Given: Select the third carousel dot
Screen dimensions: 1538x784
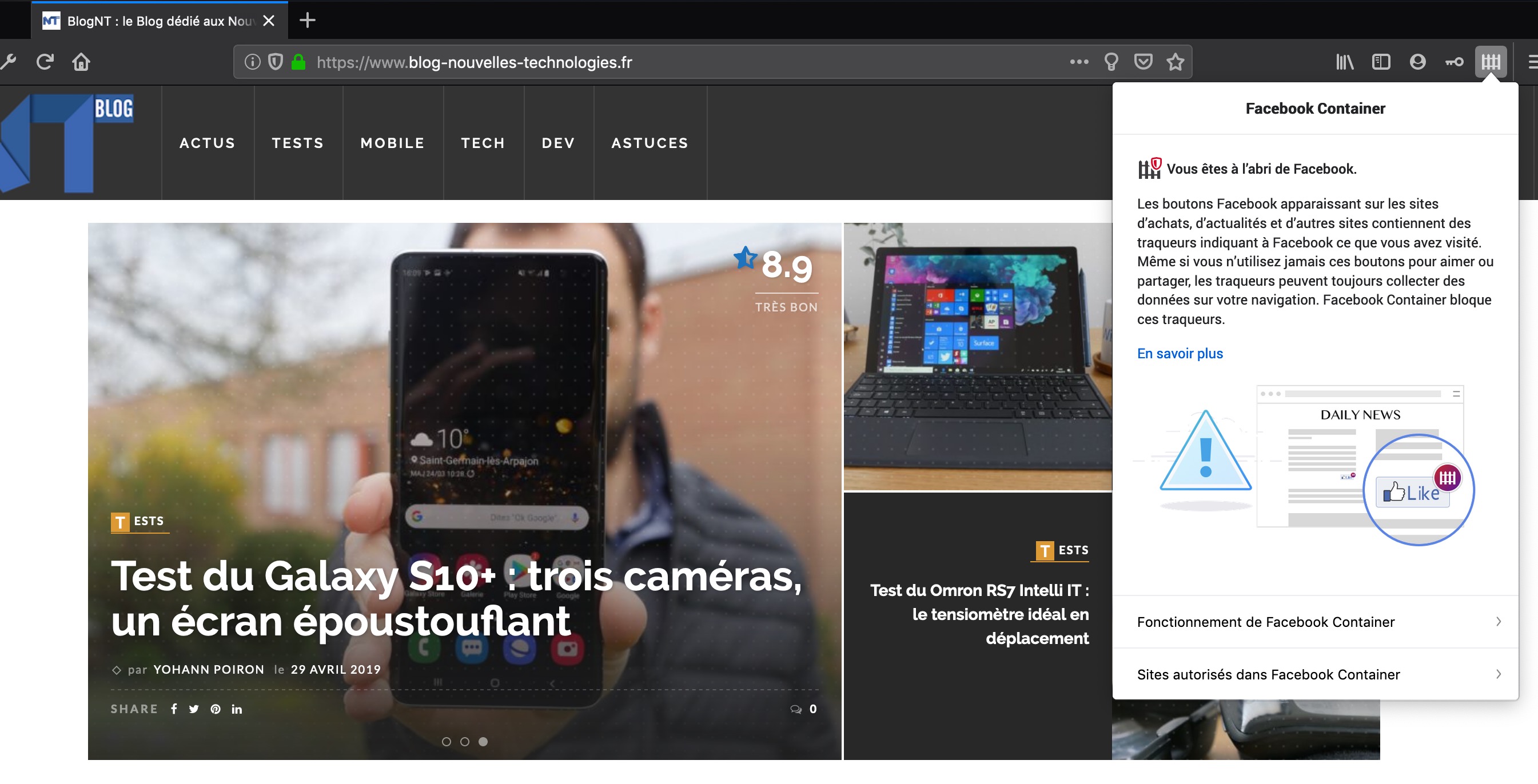Looking at the screenshot, I should tap(483, 741).
